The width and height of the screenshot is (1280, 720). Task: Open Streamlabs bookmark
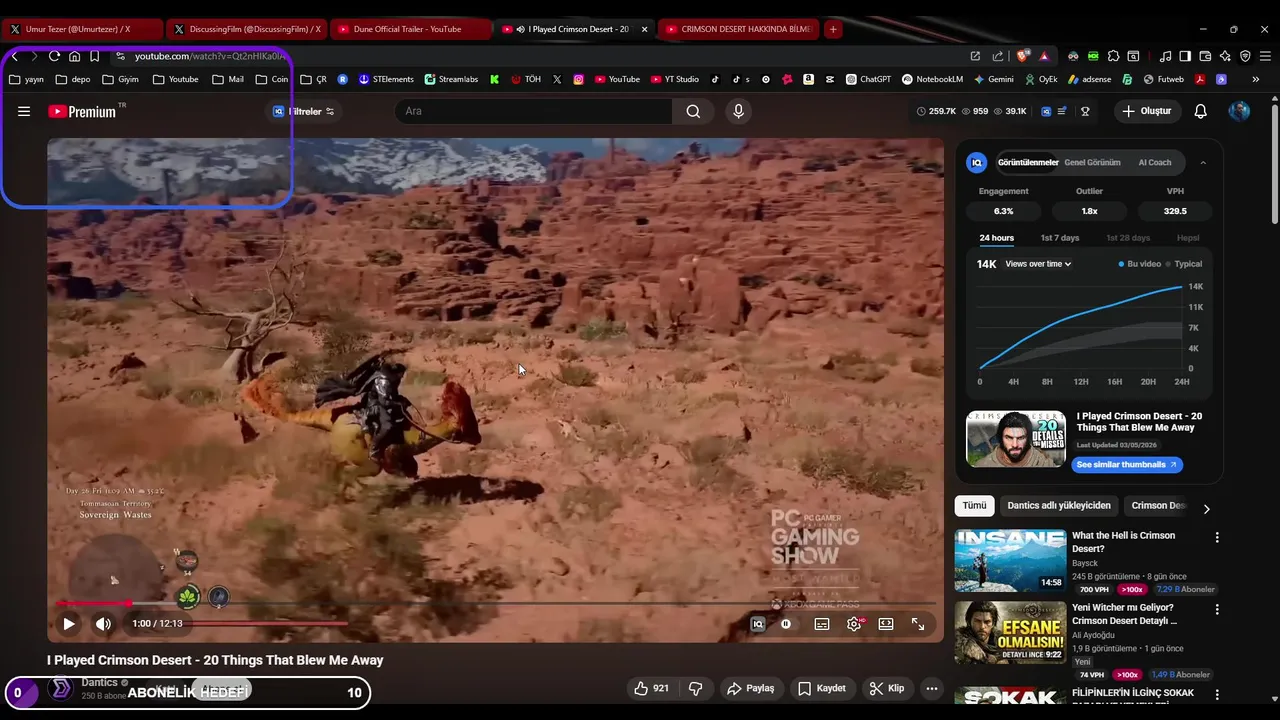point(451,79)
